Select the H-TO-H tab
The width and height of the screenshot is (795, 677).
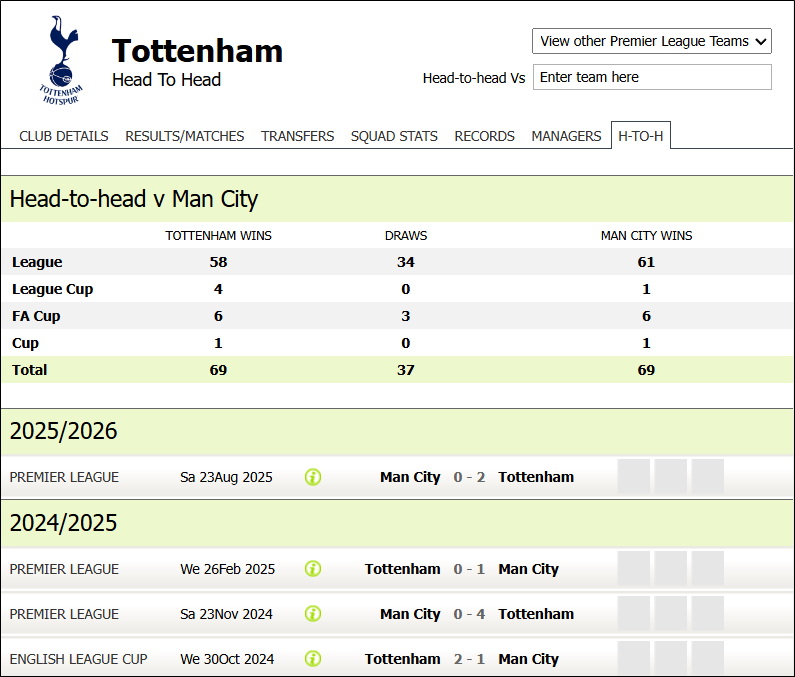[641, 136]
